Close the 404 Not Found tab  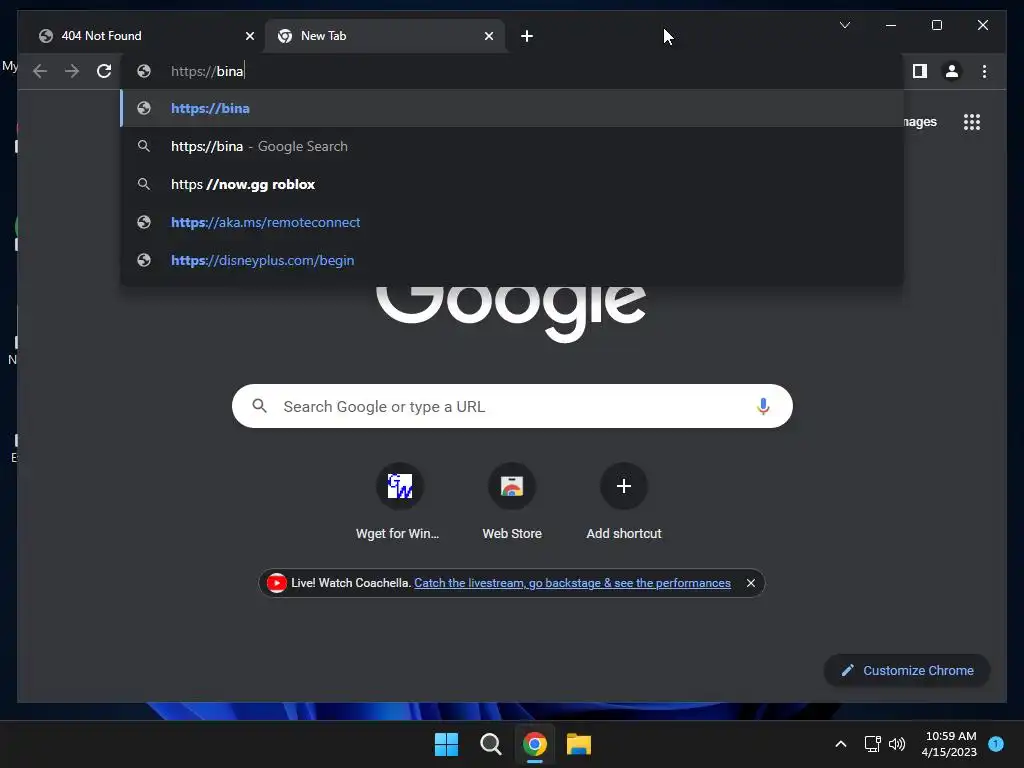[x=249, y=36]
